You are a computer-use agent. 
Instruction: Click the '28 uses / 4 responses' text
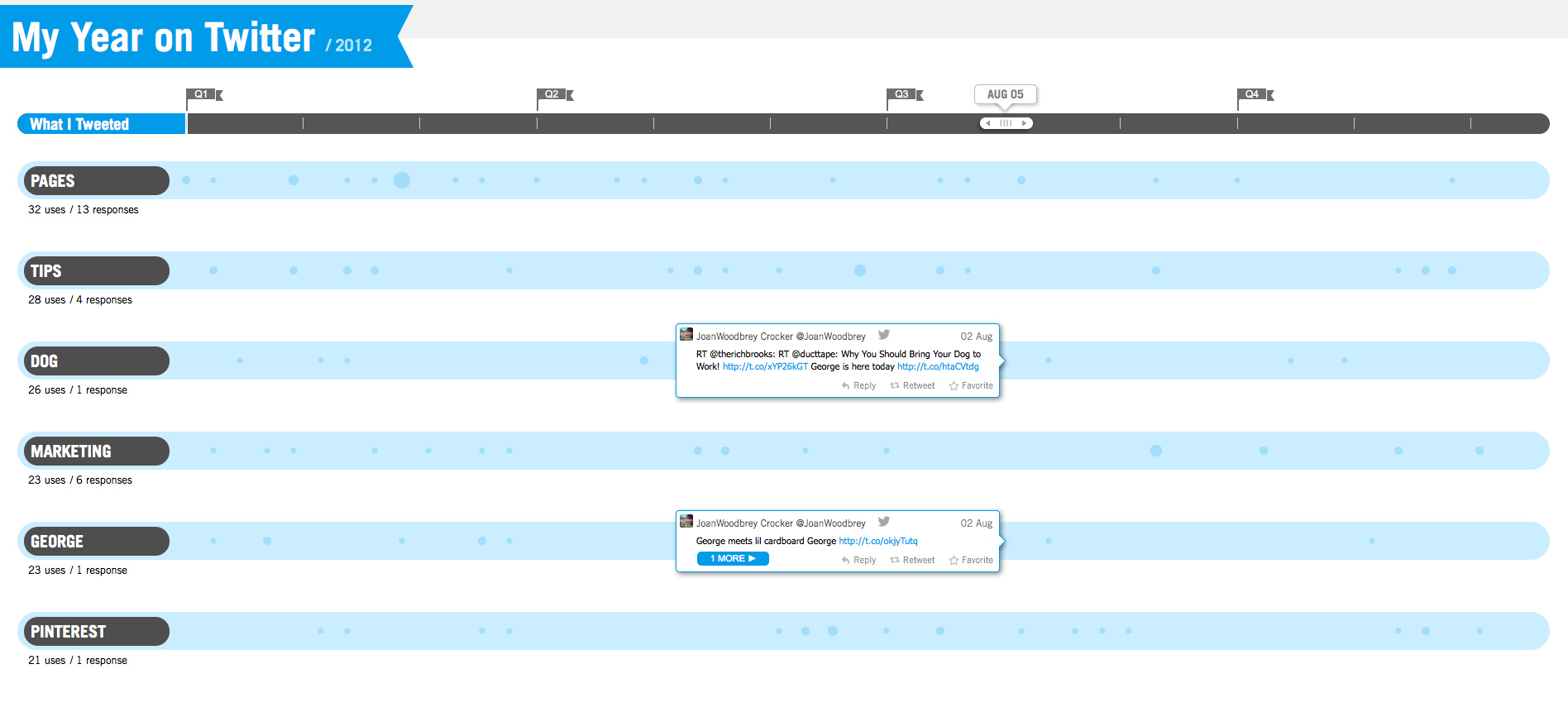pyautogui.click(x=80, y=300)
